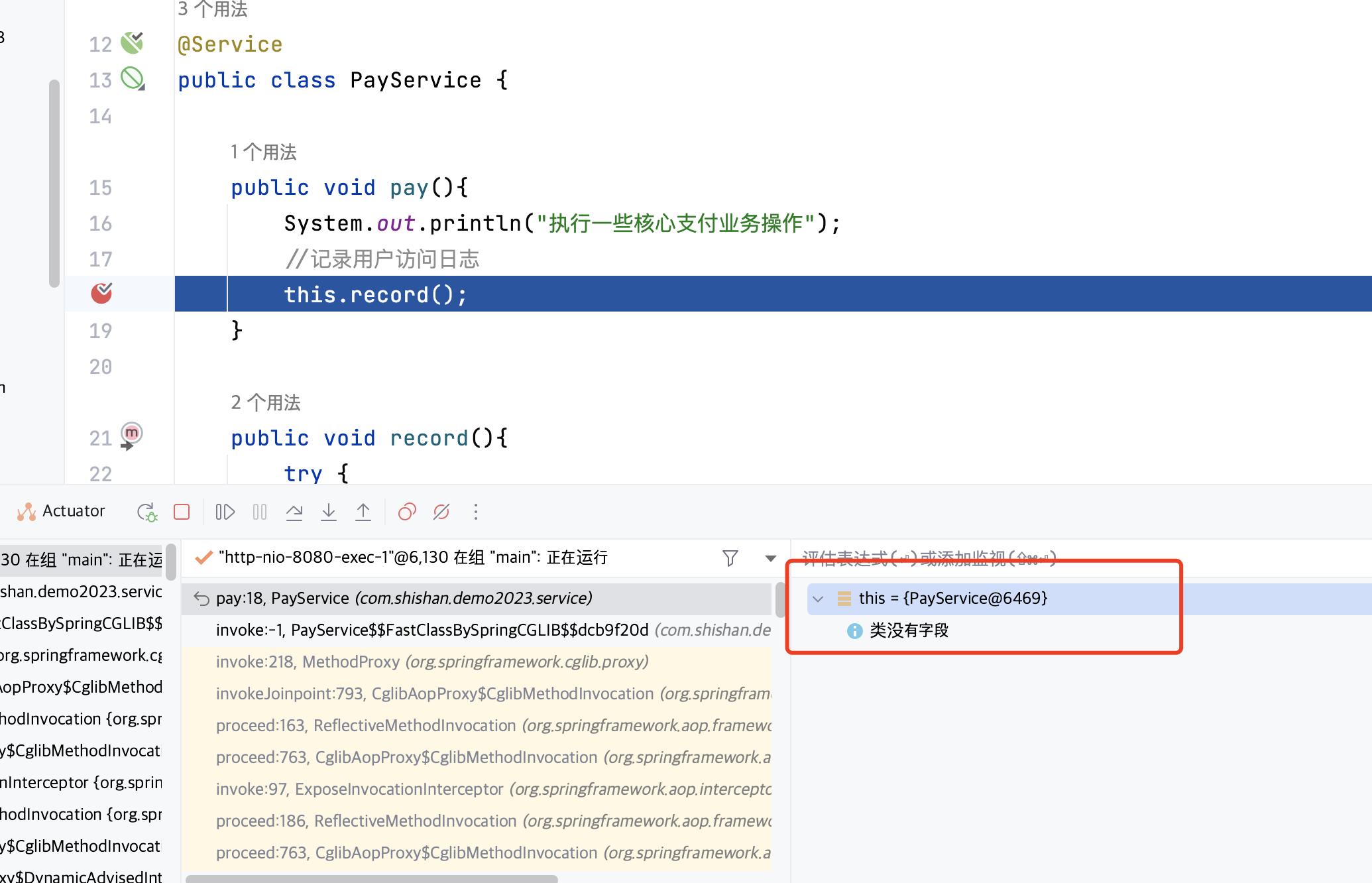Image resolution: width=1372 pixels, height=883 pixels.
Task: Toggle Mute Breakpoints
Action: 441,512
